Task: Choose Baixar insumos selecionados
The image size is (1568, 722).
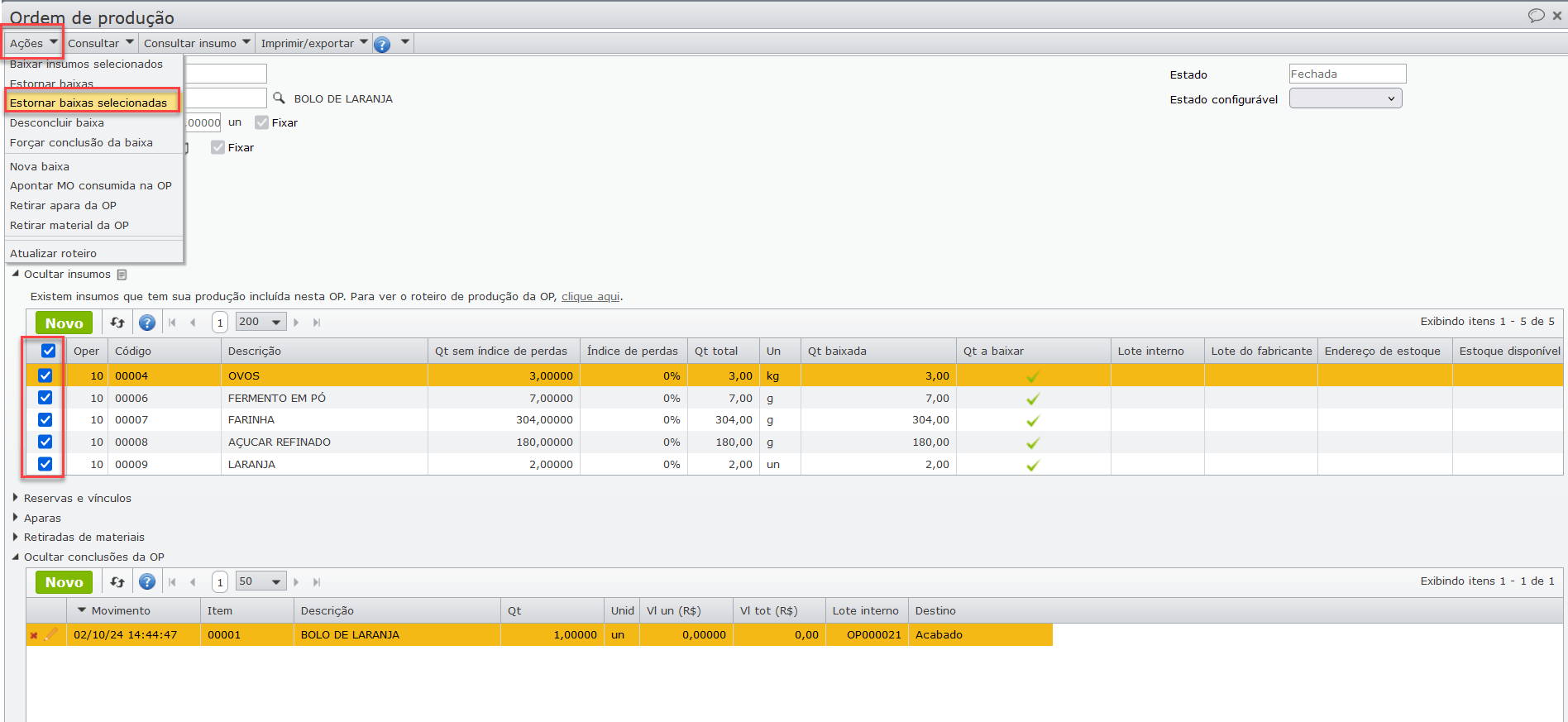Action: click(87, 64)
